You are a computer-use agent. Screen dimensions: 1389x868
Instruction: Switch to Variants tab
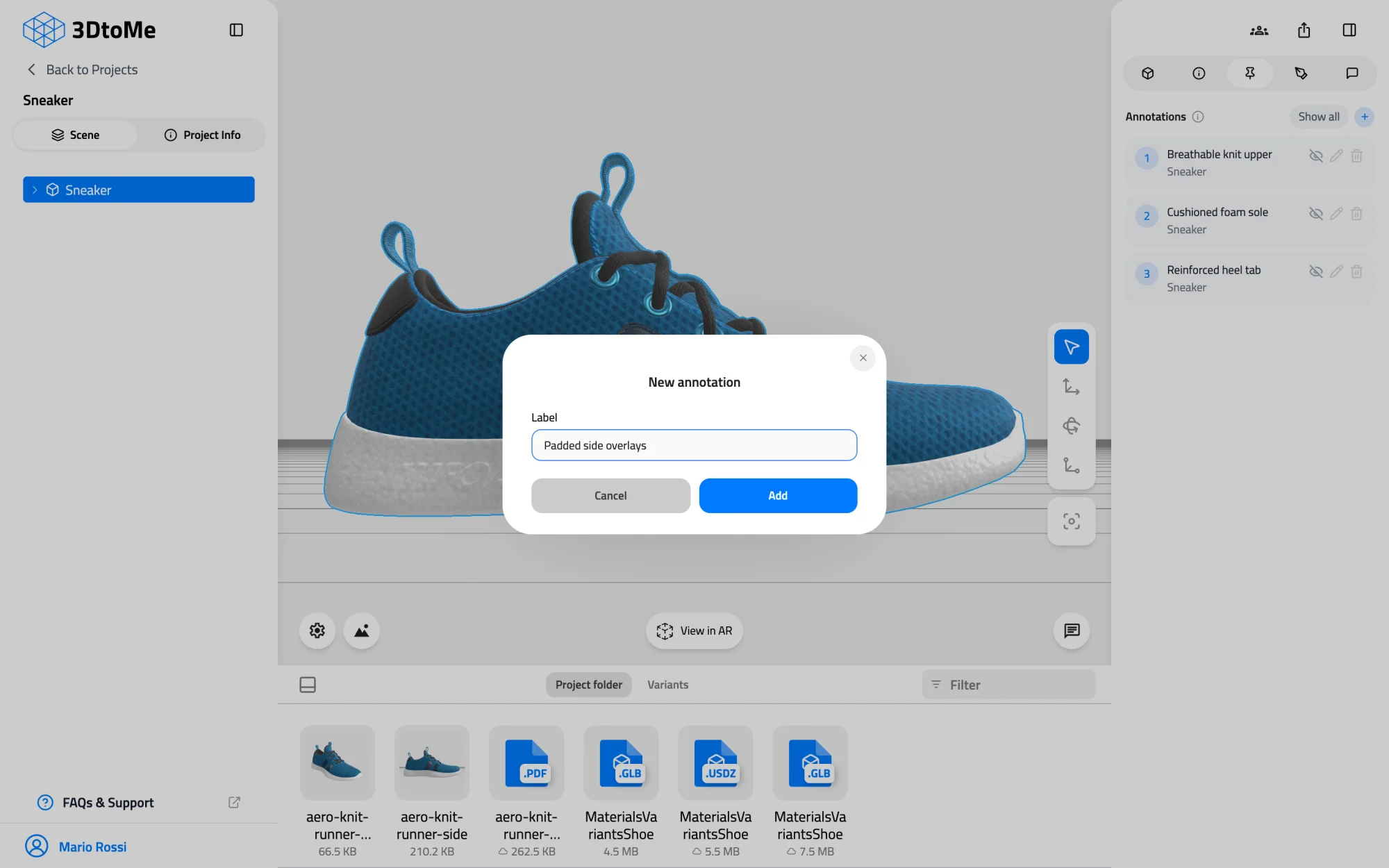tap(668, 685)
